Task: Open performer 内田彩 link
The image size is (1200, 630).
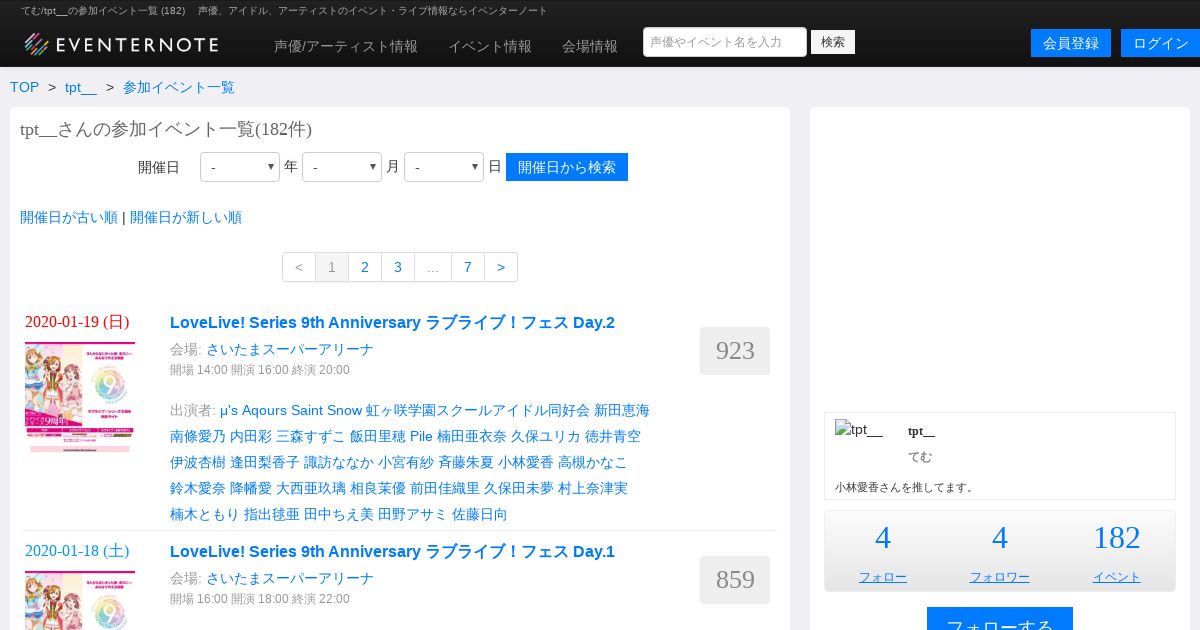Action: click(x=251, y=436)
